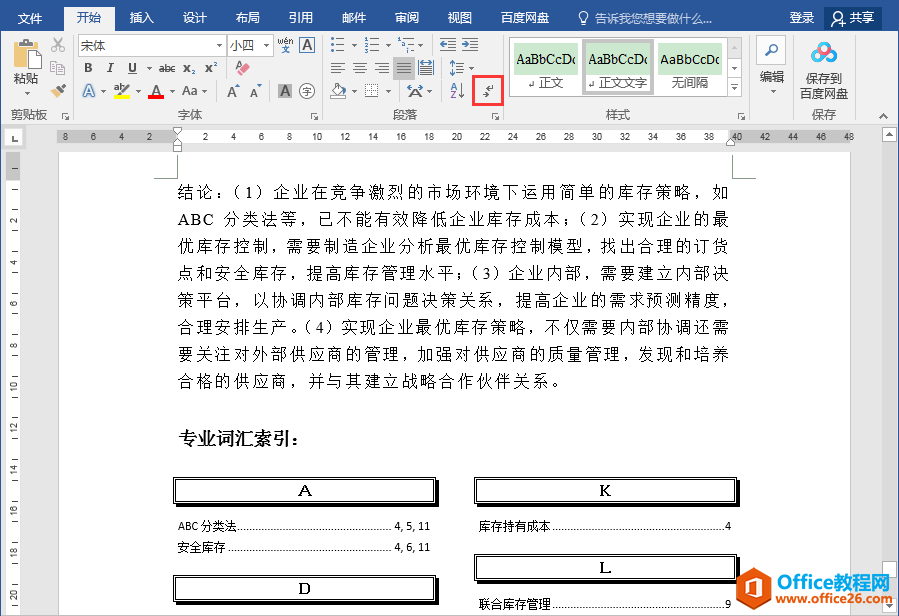Click the text effects outlined A icon

point(89,91)
